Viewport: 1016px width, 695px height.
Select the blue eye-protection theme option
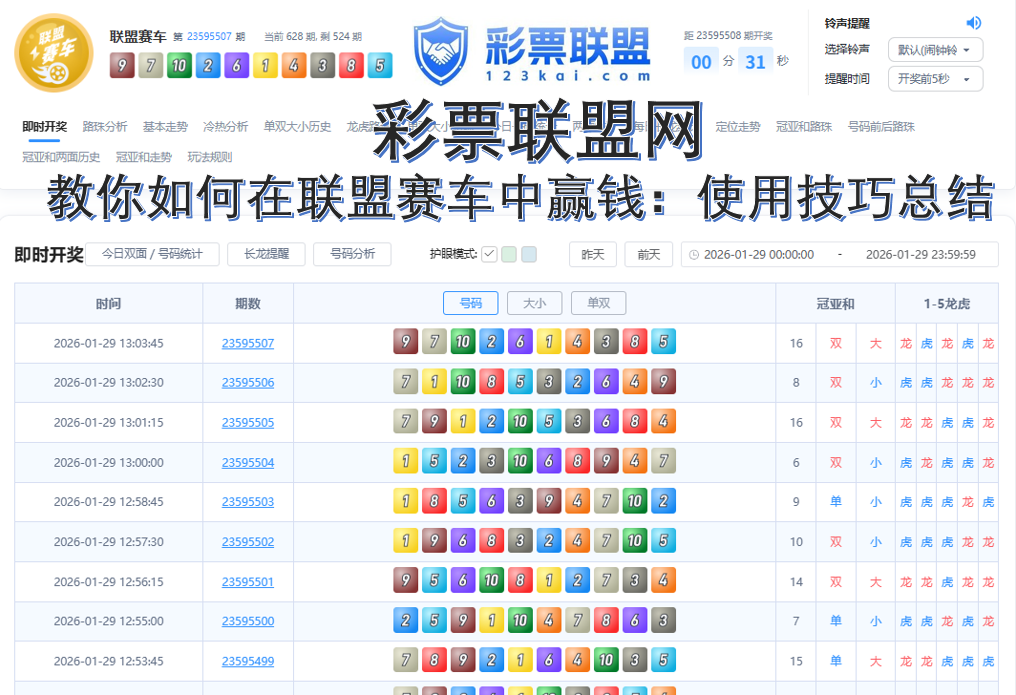(528, 254)
